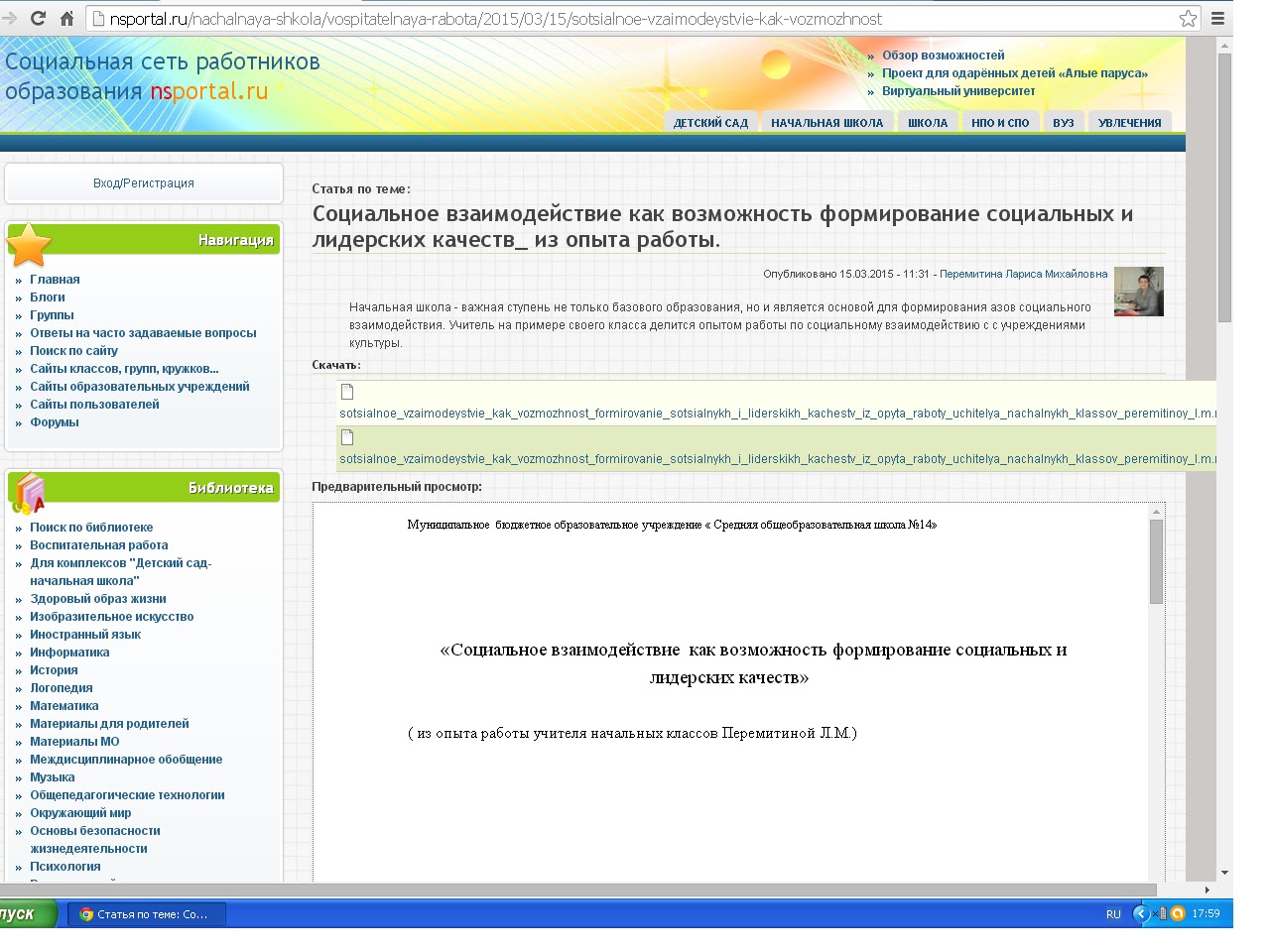Image resolution: width=1270 pixels, height=952 pixels.
Task: Bookmark this page with the star icon
Action: (x=1188, y=18)
